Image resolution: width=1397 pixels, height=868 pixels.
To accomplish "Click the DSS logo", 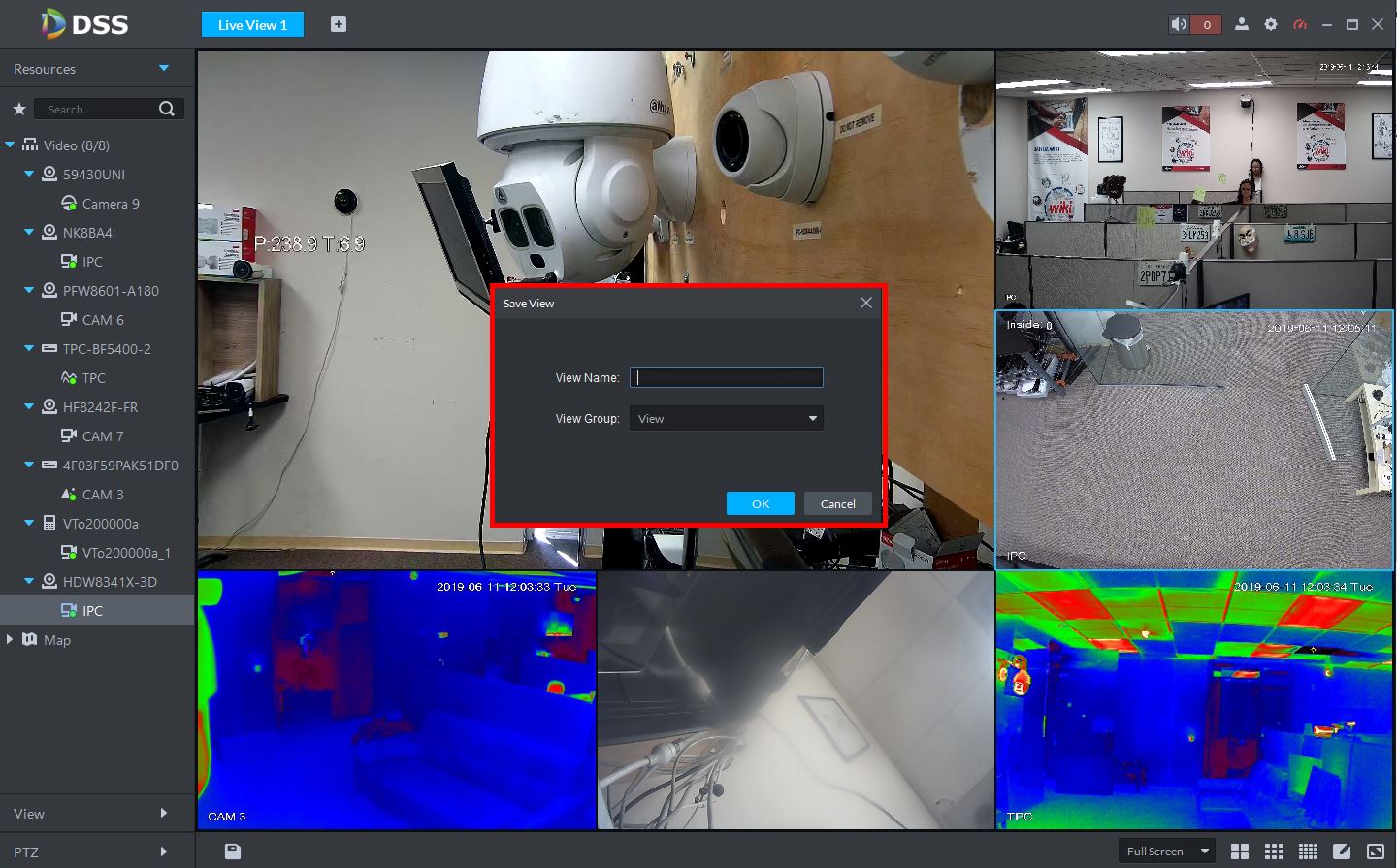I will coord(84,23).
